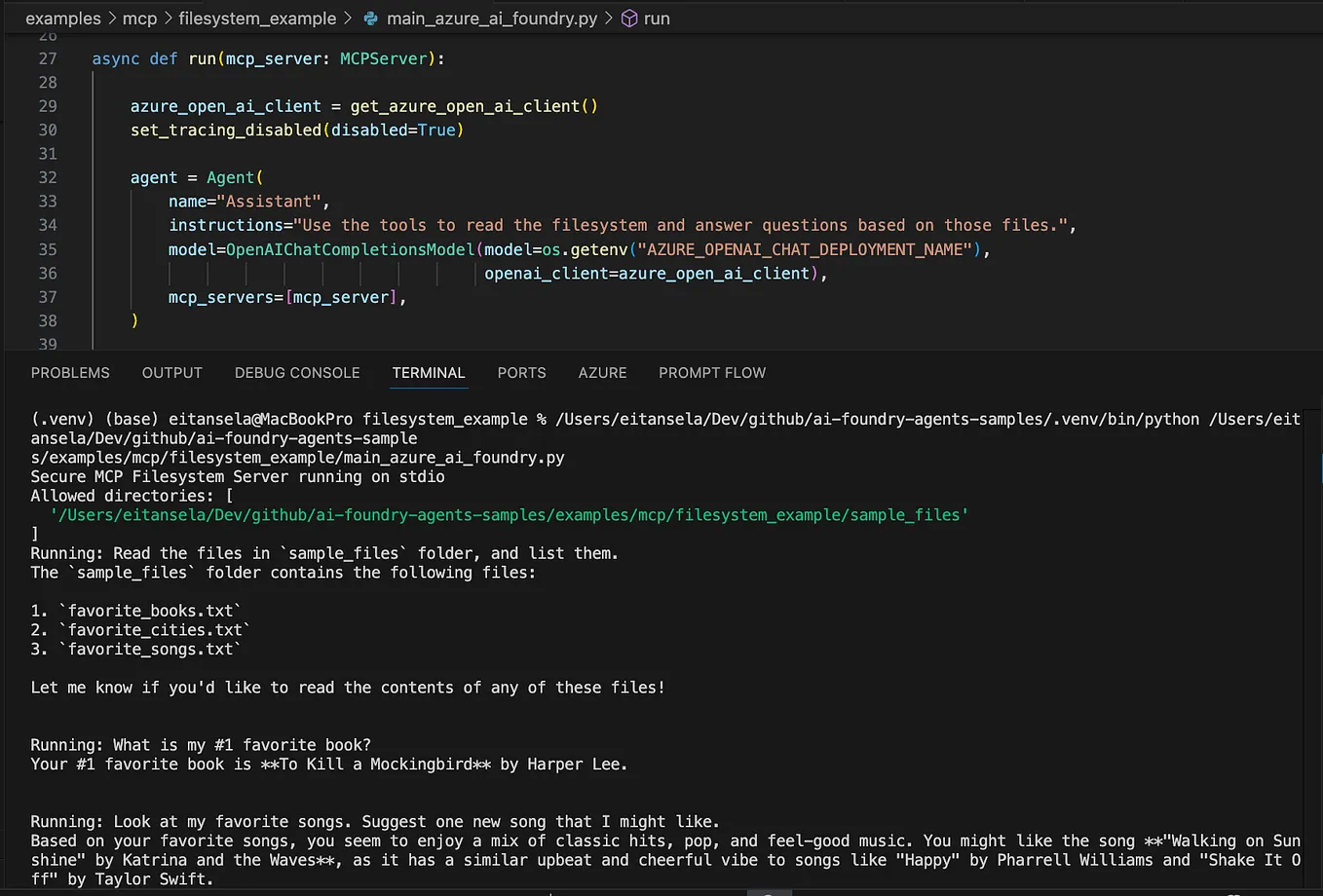Open the green sample_files path link

509,514
